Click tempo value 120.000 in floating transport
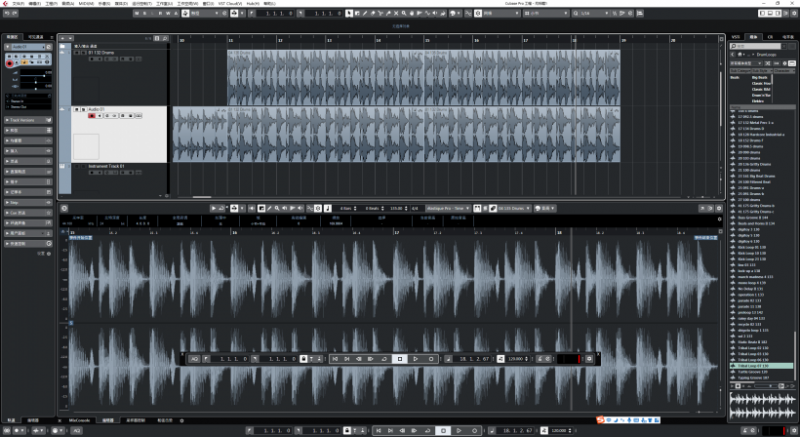The image size is (800, 437). point(516,359)
